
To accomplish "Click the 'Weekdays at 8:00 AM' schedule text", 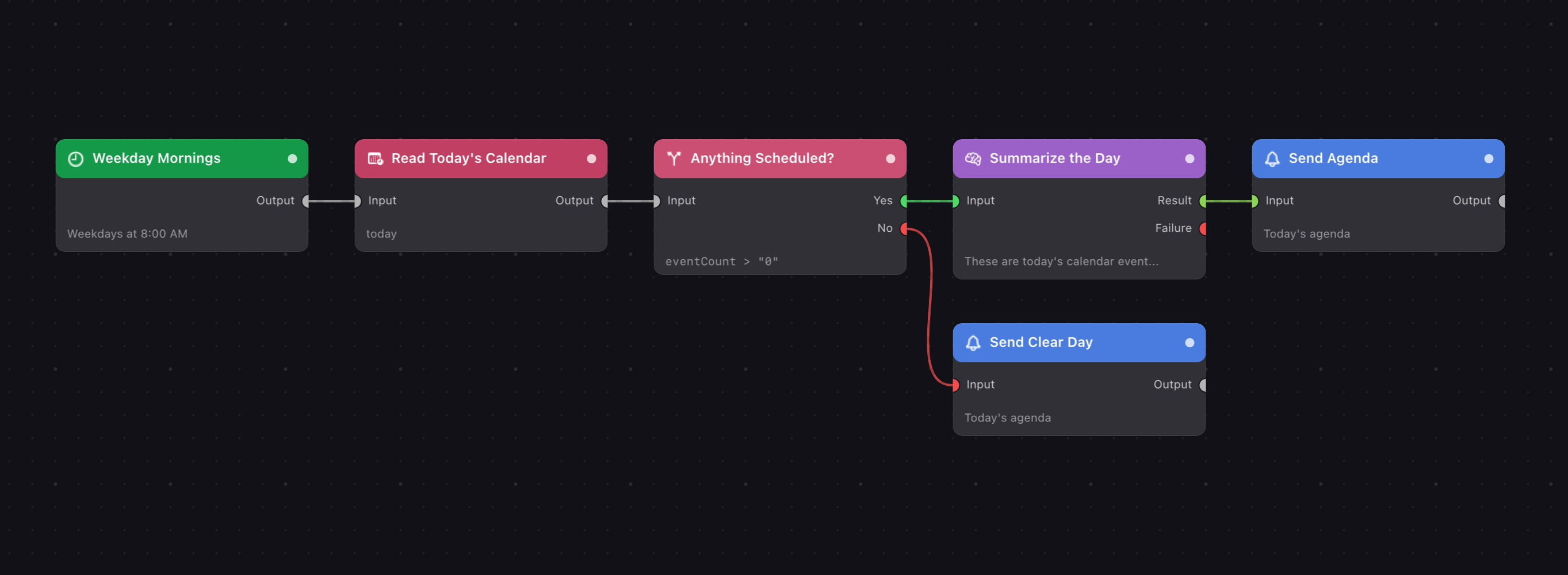I will pyautogui.click(x=127, y=233).
